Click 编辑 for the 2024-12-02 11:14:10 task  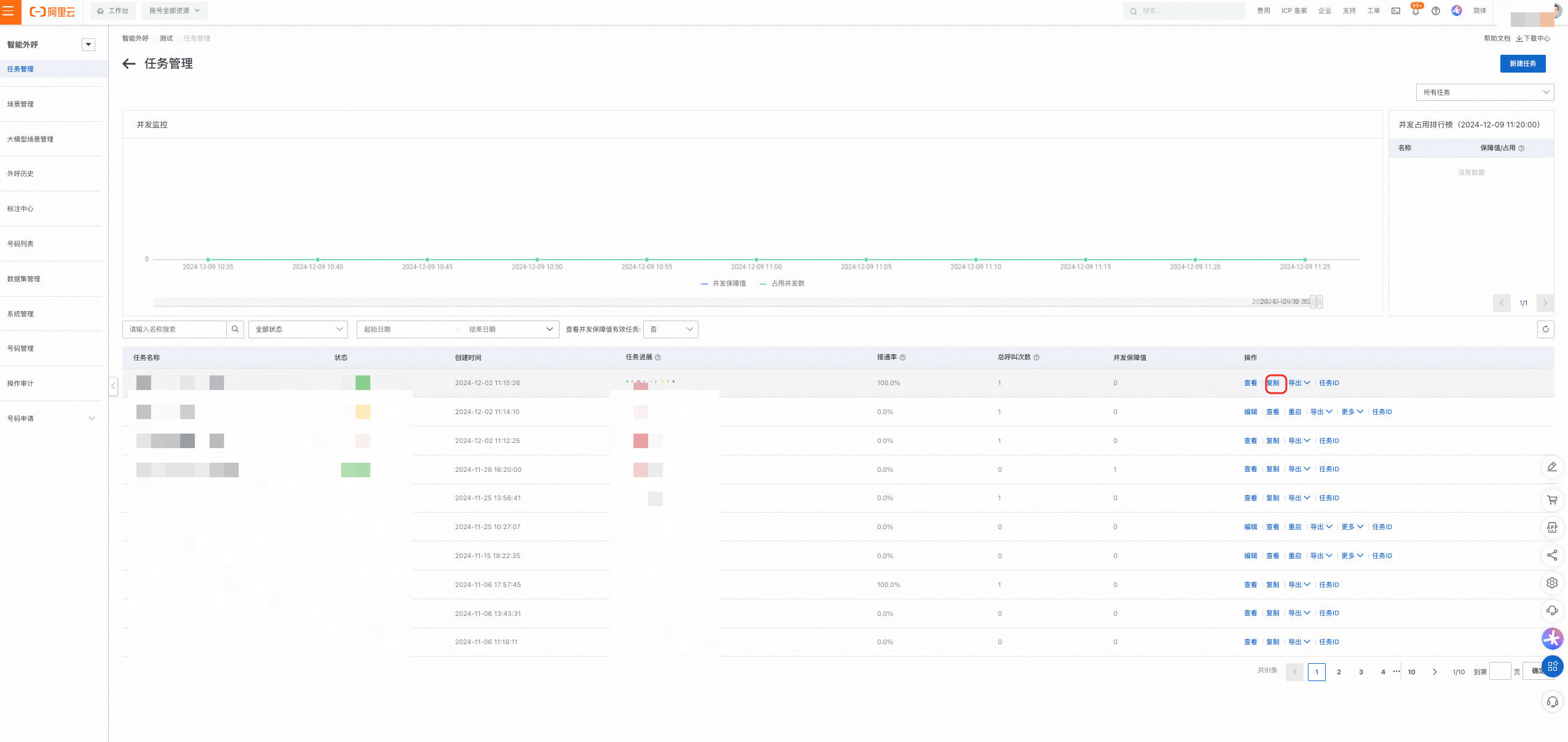coord(1250,412)
